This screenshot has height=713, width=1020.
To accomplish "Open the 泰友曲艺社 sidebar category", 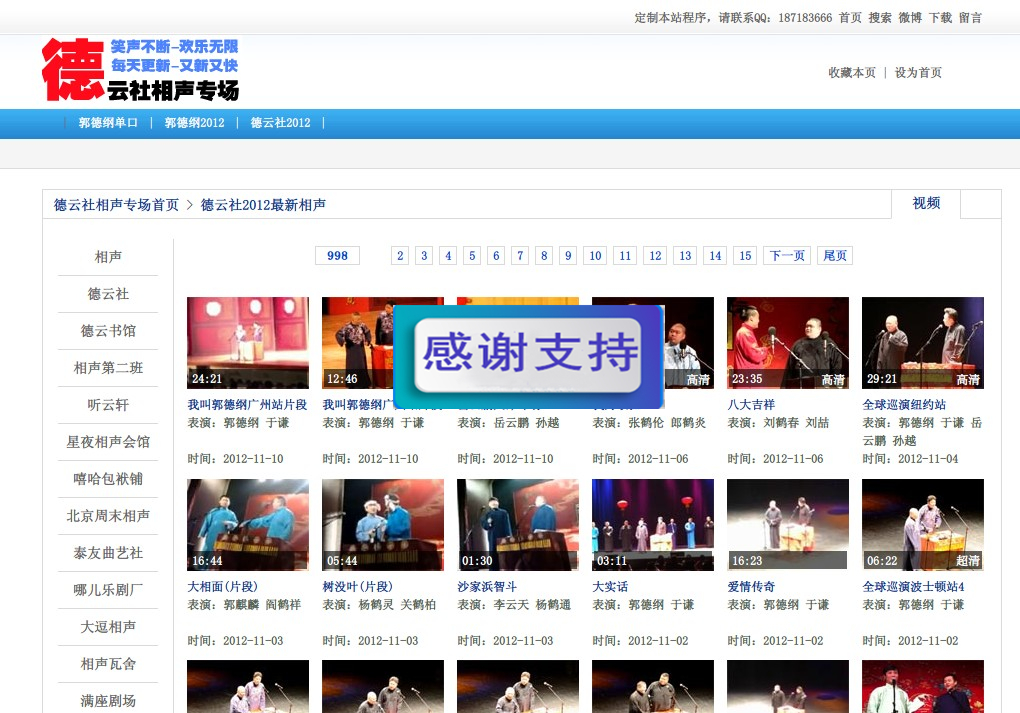I will click(x=108, y=554).
